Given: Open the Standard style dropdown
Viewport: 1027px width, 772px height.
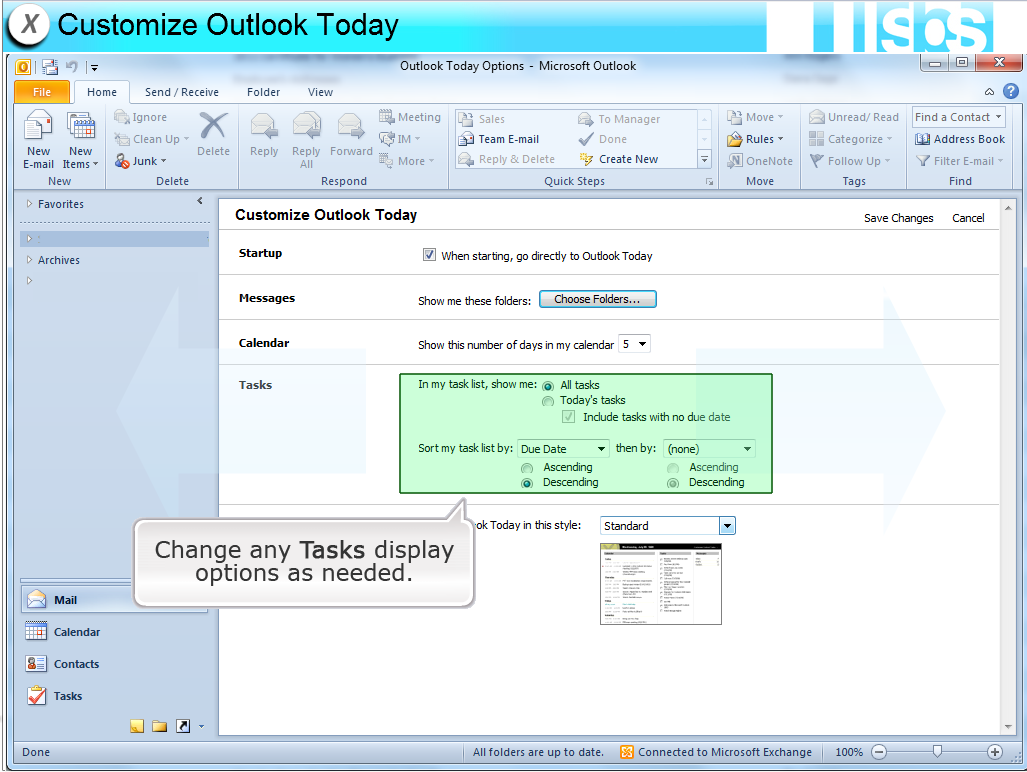Looking at the screenshot, I should coord(727,526).
